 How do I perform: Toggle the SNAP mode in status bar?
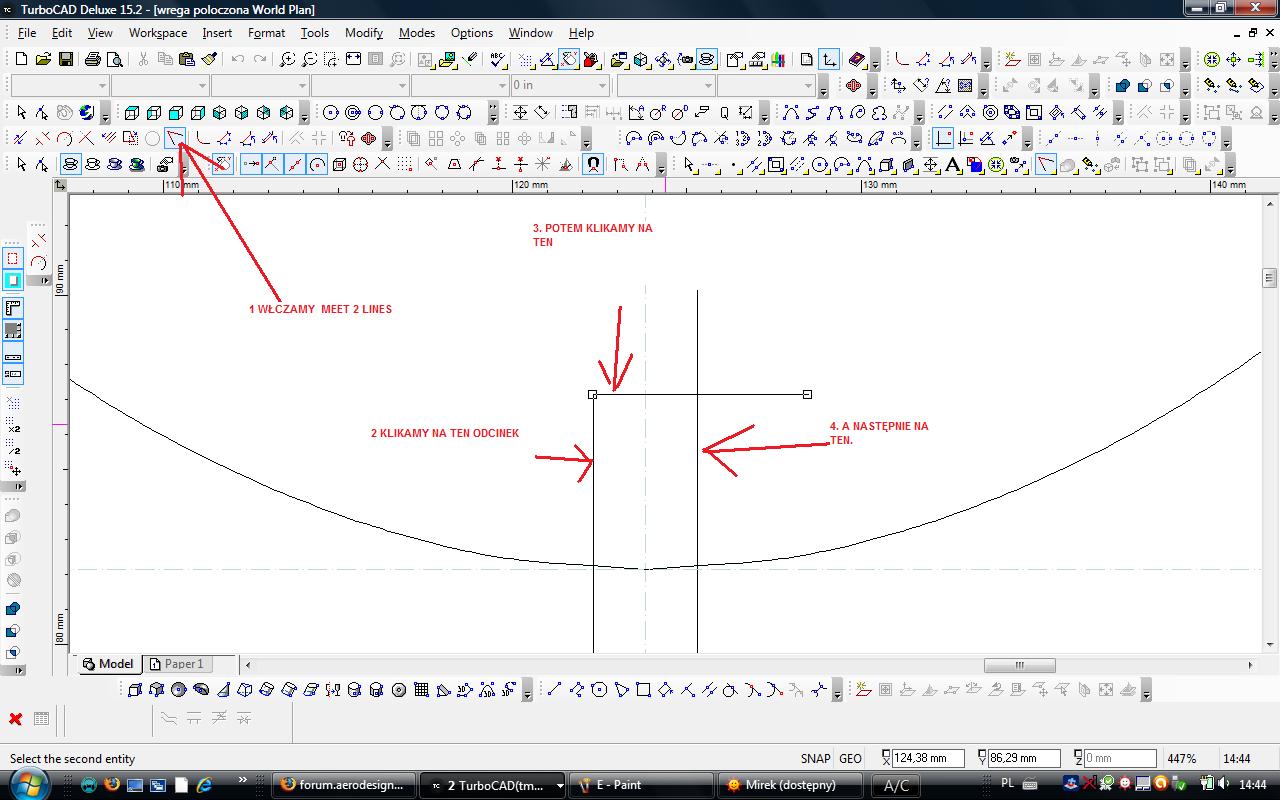click(815, 759)
